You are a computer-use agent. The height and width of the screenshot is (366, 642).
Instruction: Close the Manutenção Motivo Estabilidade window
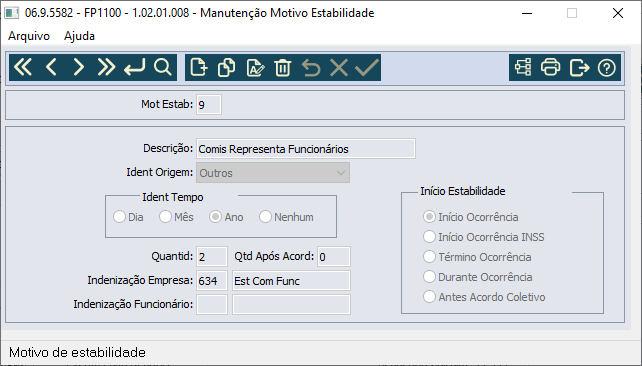[x=618, y=13]
